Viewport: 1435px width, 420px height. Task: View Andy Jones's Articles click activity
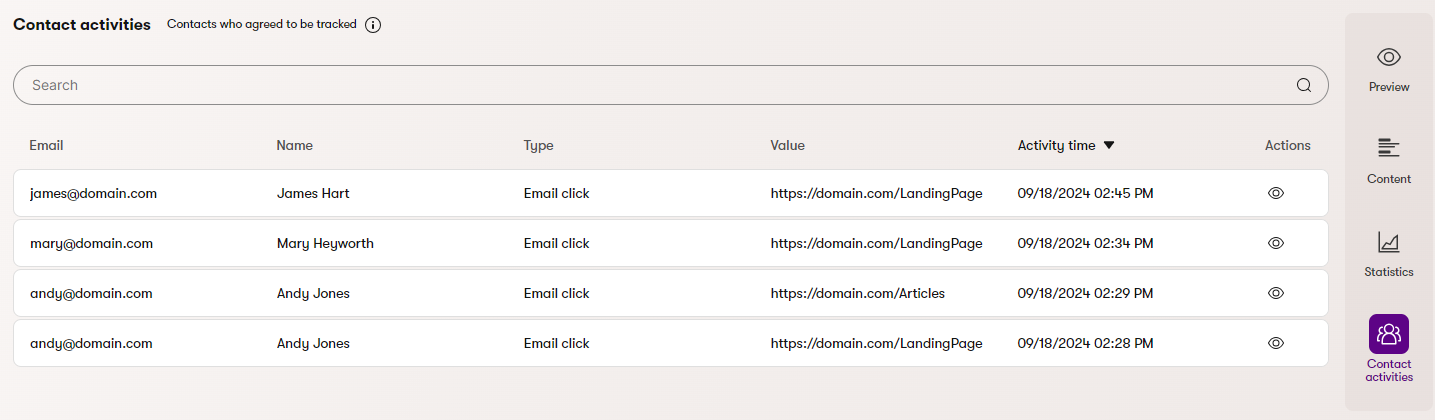coord(1275,293)
